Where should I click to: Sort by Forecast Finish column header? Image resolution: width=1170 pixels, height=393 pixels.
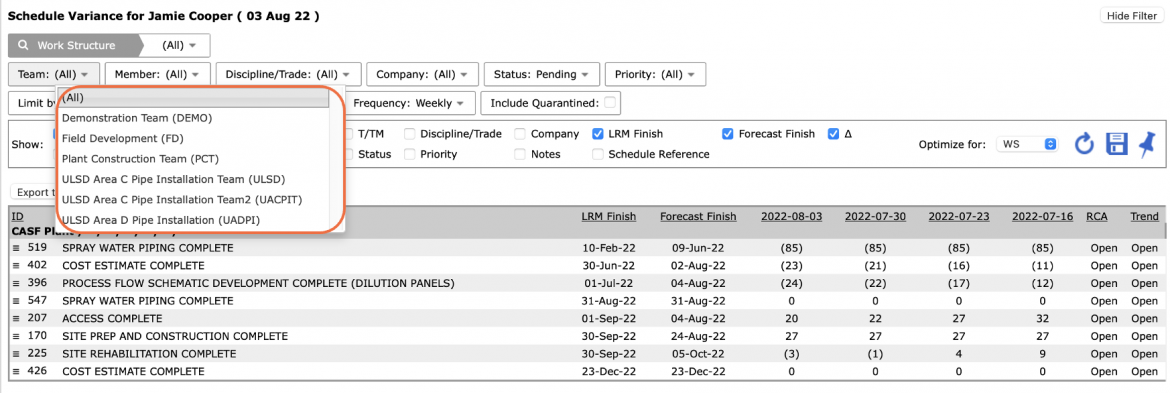pos(698,216)
